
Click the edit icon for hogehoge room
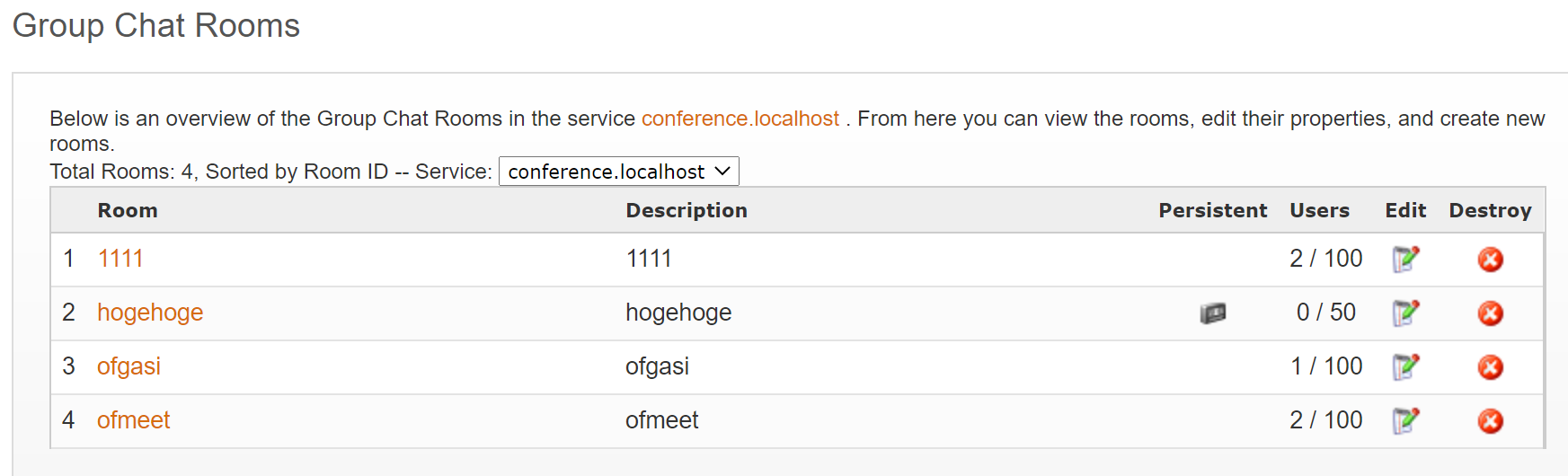point(1405,313)
